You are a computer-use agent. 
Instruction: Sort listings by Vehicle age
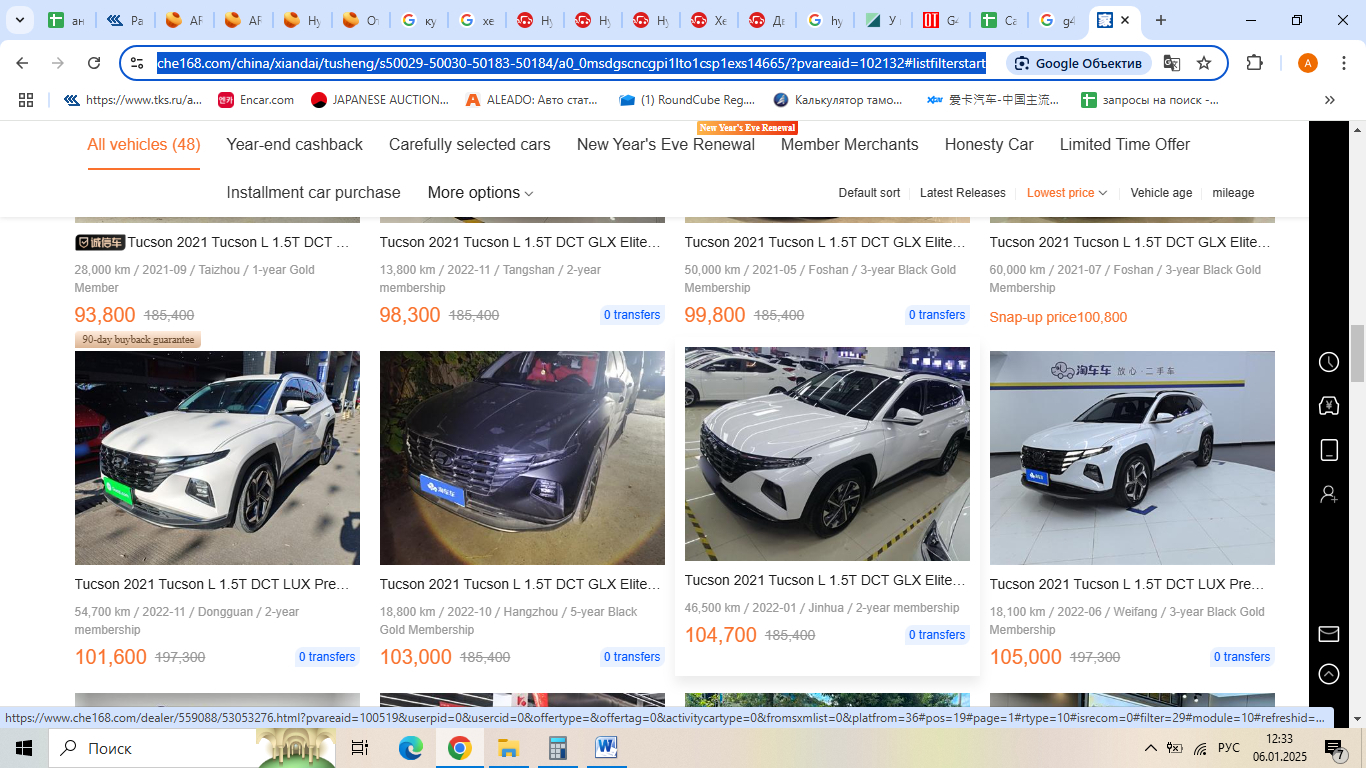(1161, 193)
